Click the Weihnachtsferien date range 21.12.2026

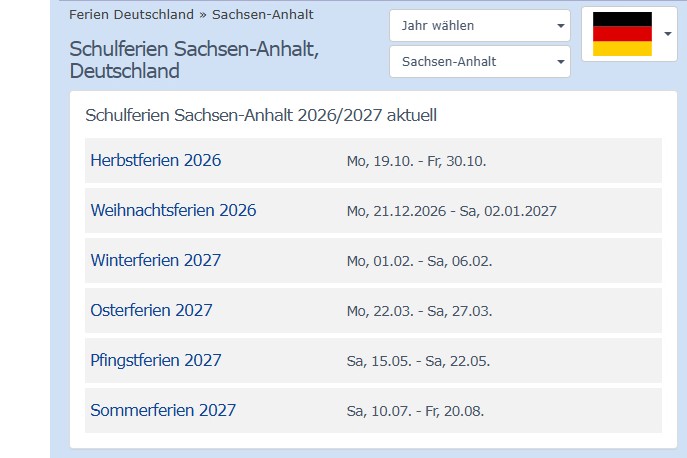pyautogui.click(x=452, y=211)
